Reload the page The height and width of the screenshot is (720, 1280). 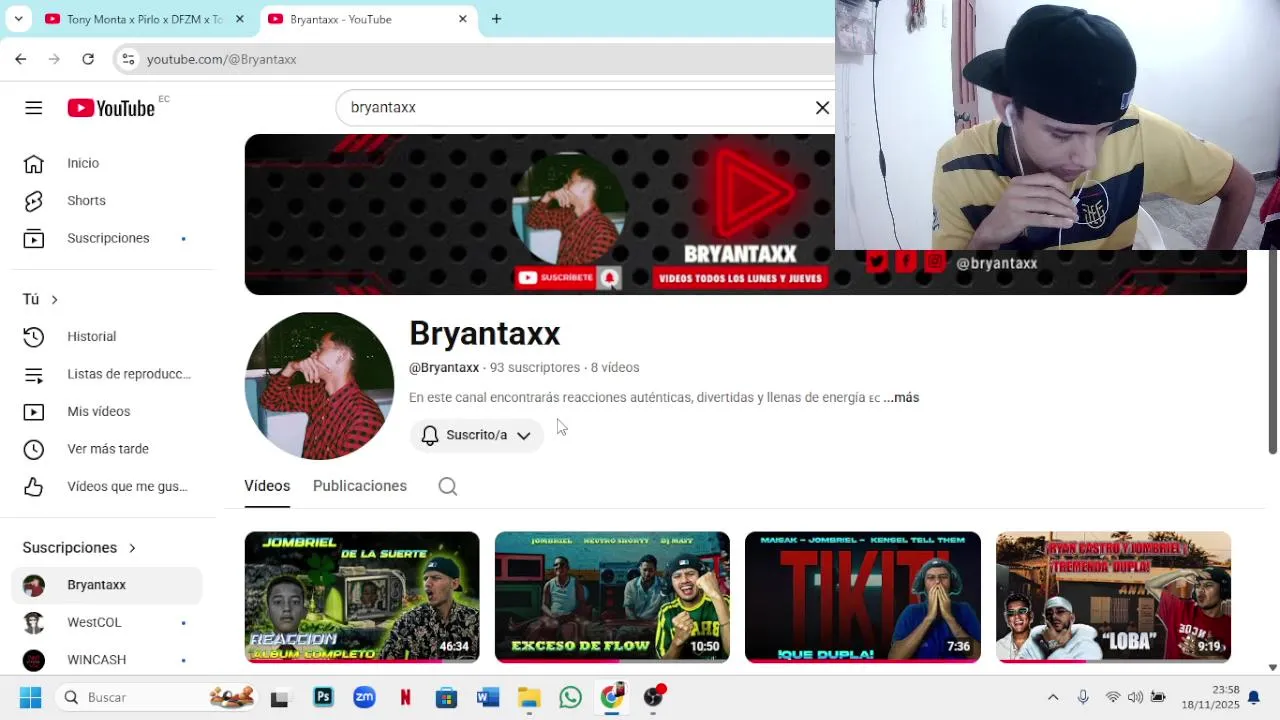click(x=88, y=59)
